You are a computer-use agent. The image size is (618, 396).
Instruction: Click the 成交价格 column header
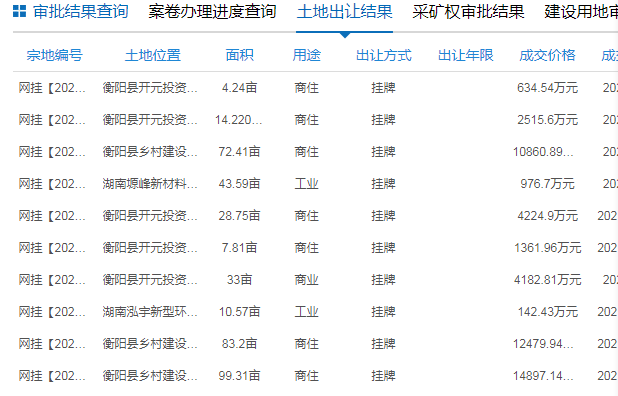(547, 55)
